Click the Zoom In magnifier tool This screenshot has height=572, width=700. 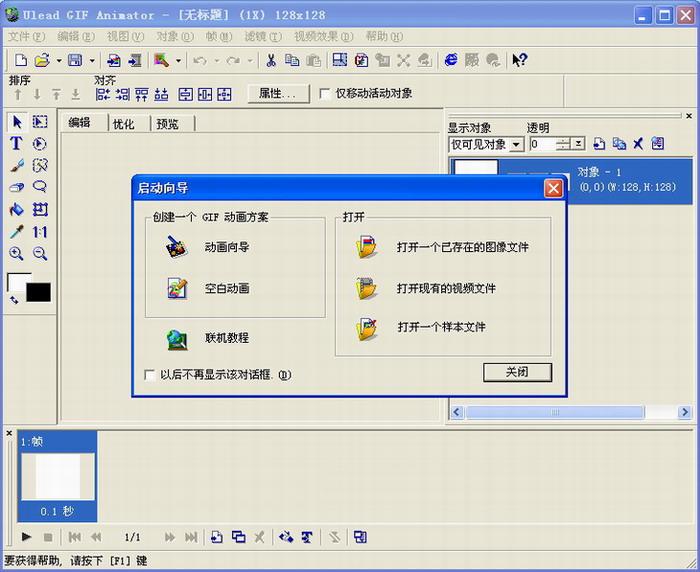(x=17, y=254)
